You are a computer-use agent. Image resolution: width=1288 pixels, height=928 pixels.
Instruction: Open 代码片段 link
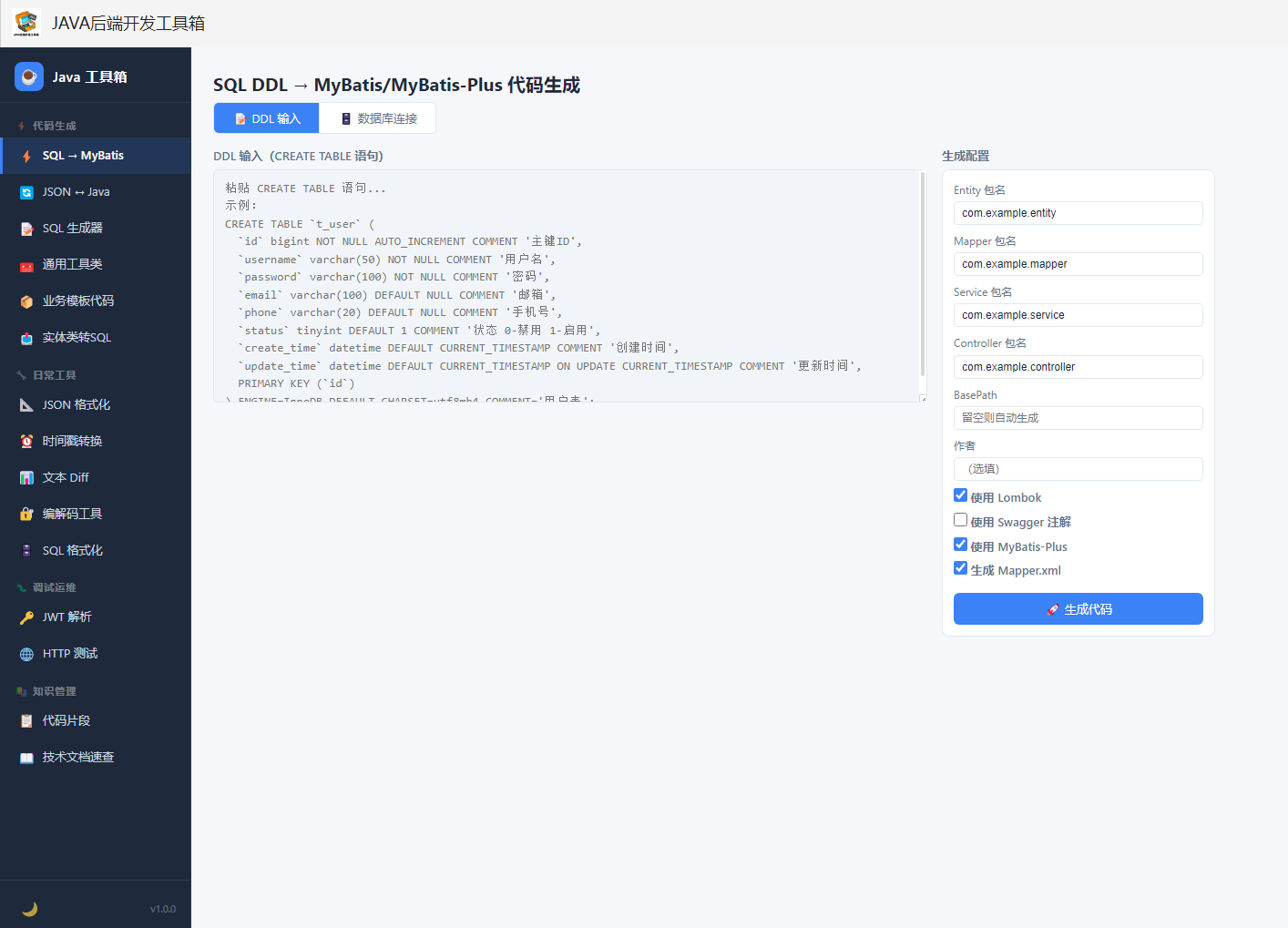(96, 720)
